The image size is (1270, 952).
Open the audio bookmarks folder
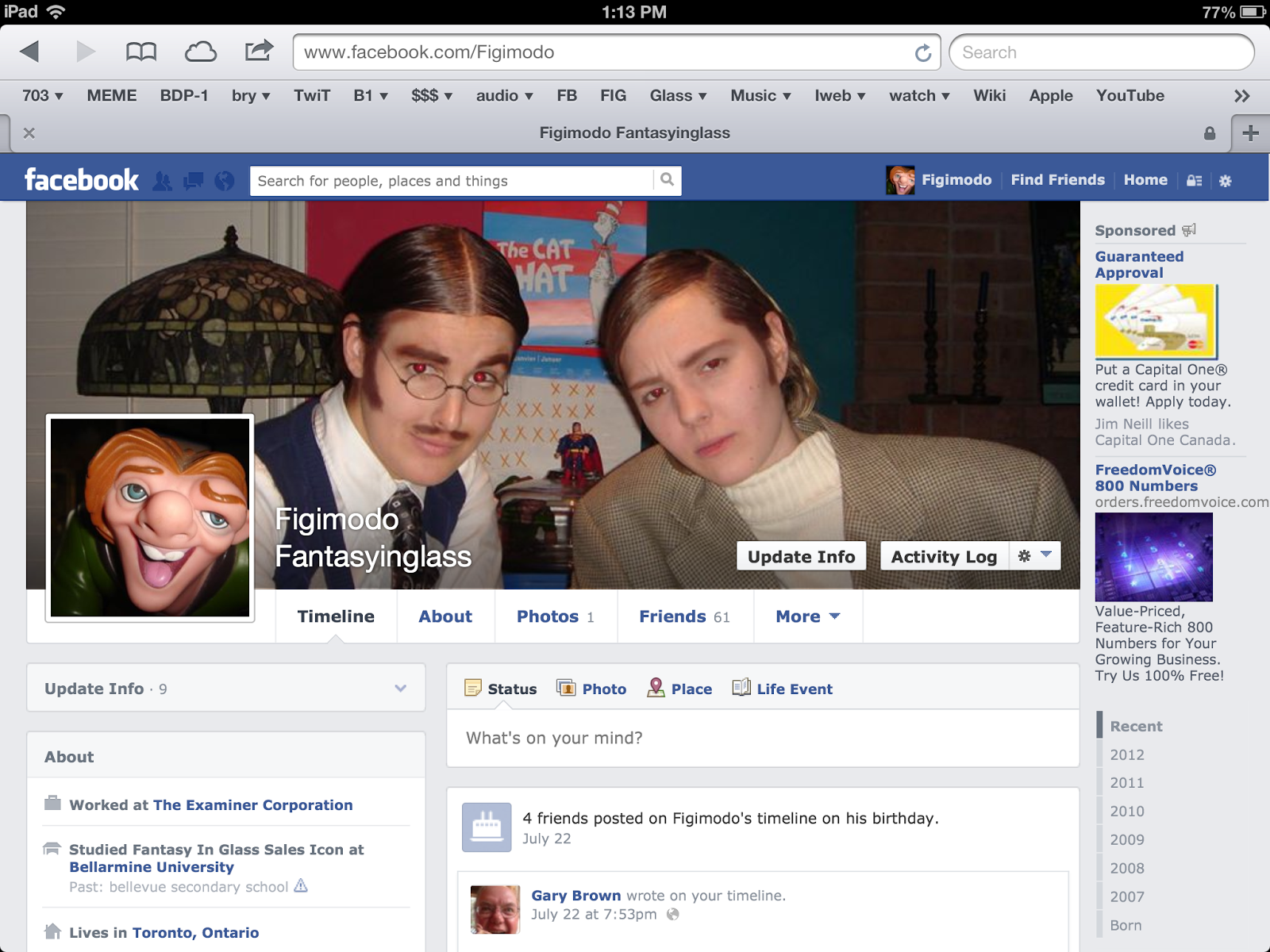pos(504,96)
